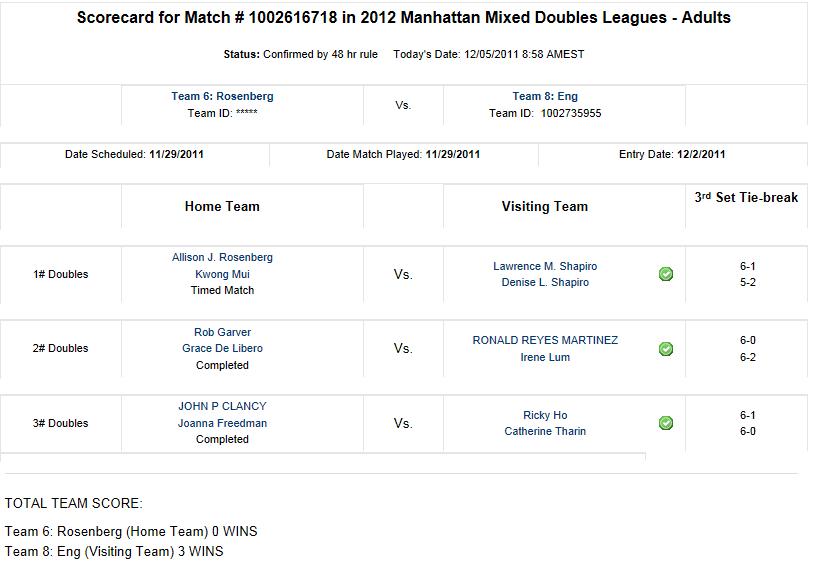818x576 pixels.
Task: Open the Team 6: Rosenberg link
Action: pos(222,96)
